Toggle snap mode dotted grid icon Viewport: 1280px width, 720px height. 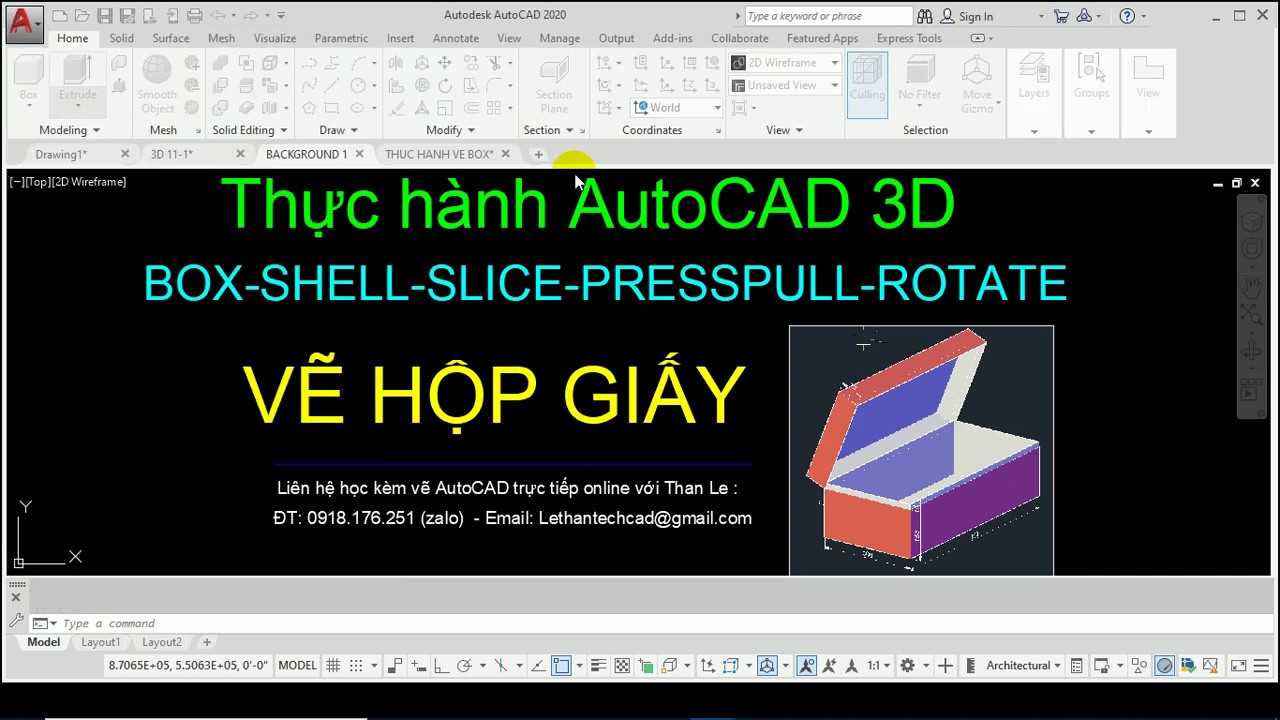[x=356, y=666]
